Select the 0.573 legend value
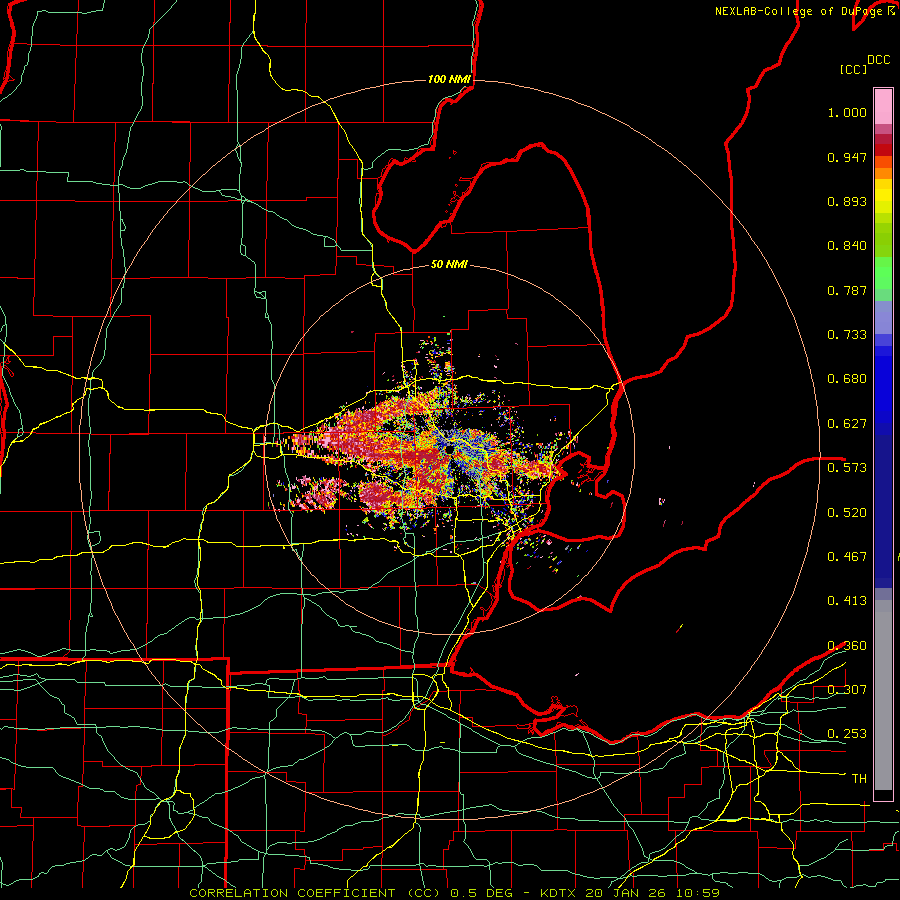The image size is (900, 900). tap(847, 468)
